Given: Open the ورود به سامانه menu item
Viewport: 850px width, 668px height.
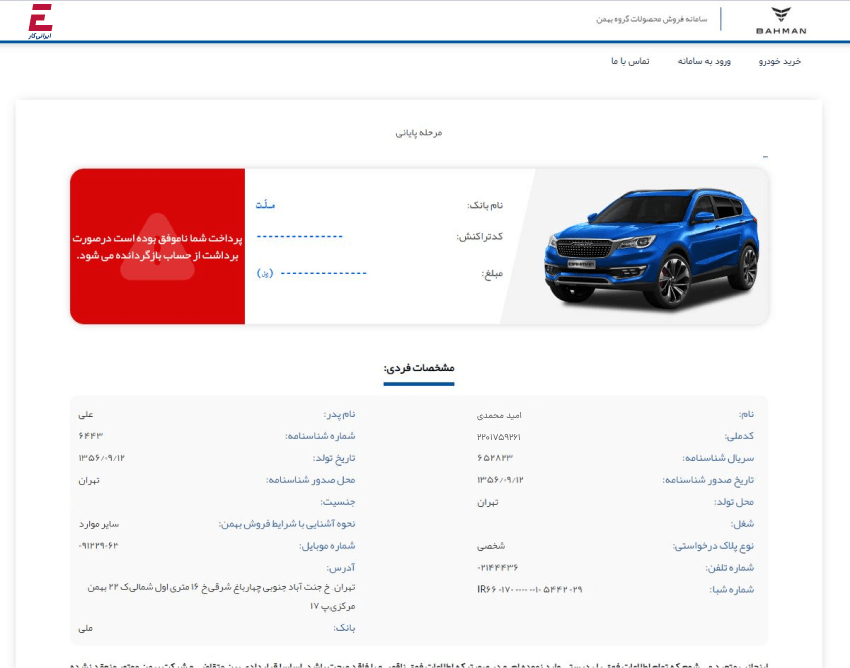Looking at the screenshot, I should click(704, 61).
